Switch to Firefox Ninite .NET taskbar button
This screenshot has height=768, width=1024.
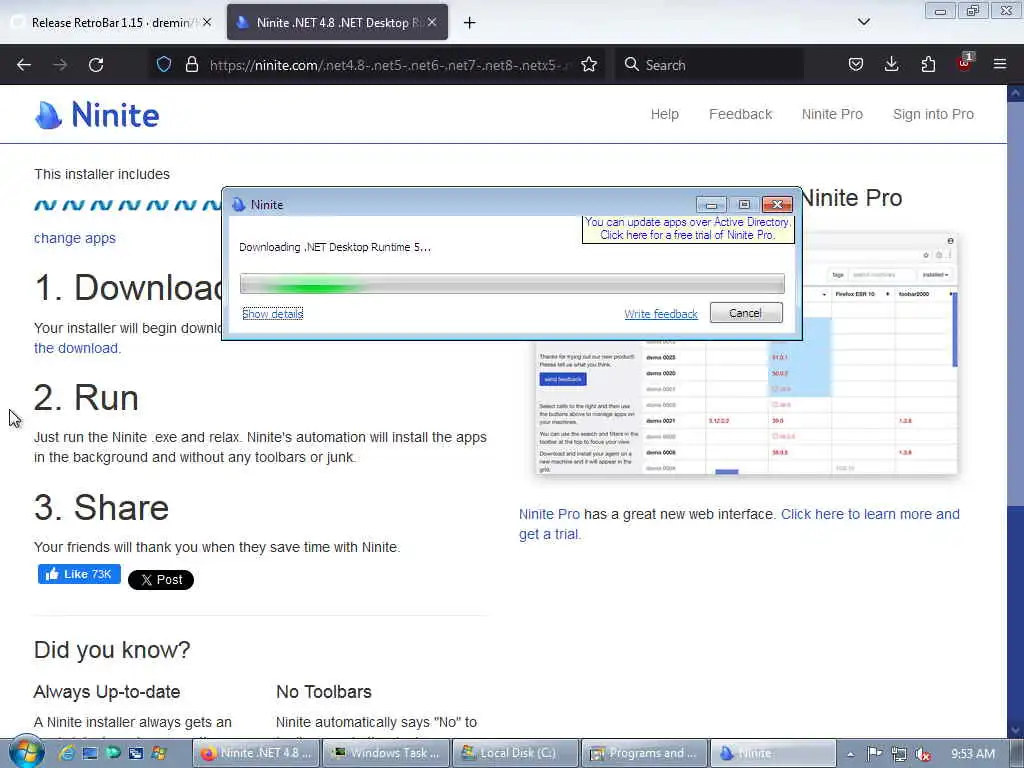pyautogui.click(x=257, y=753)
